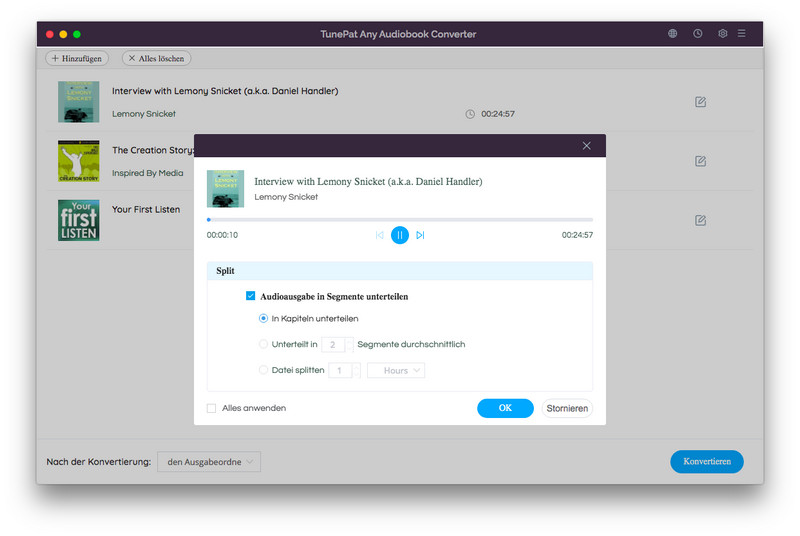Viewport: 800px width, 536px height.
Task: Open the settings gear icon
Action: tap(722, 34)
